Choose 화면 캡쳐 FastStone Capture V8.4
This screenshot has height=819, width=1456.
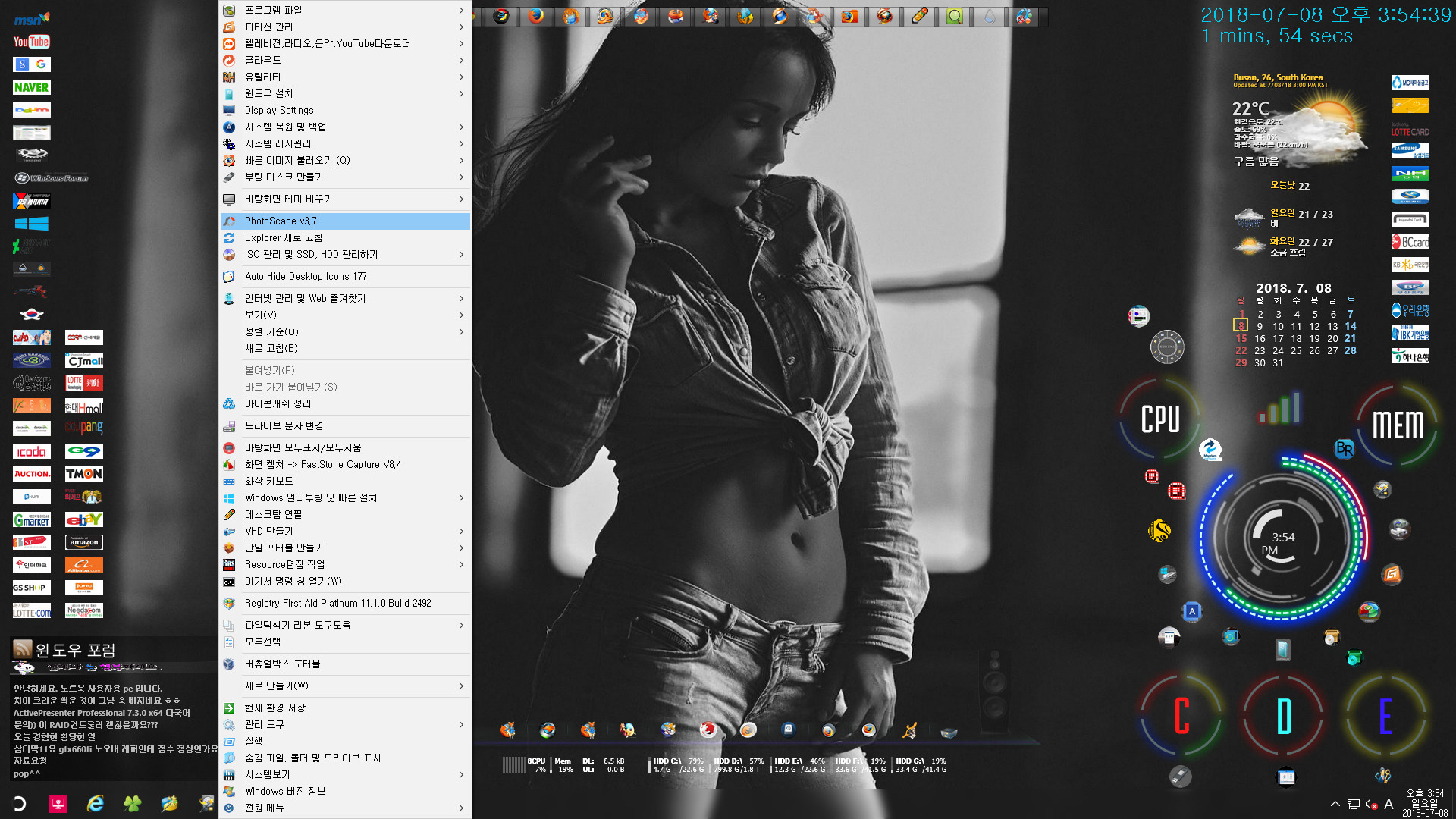pos(345,464)
